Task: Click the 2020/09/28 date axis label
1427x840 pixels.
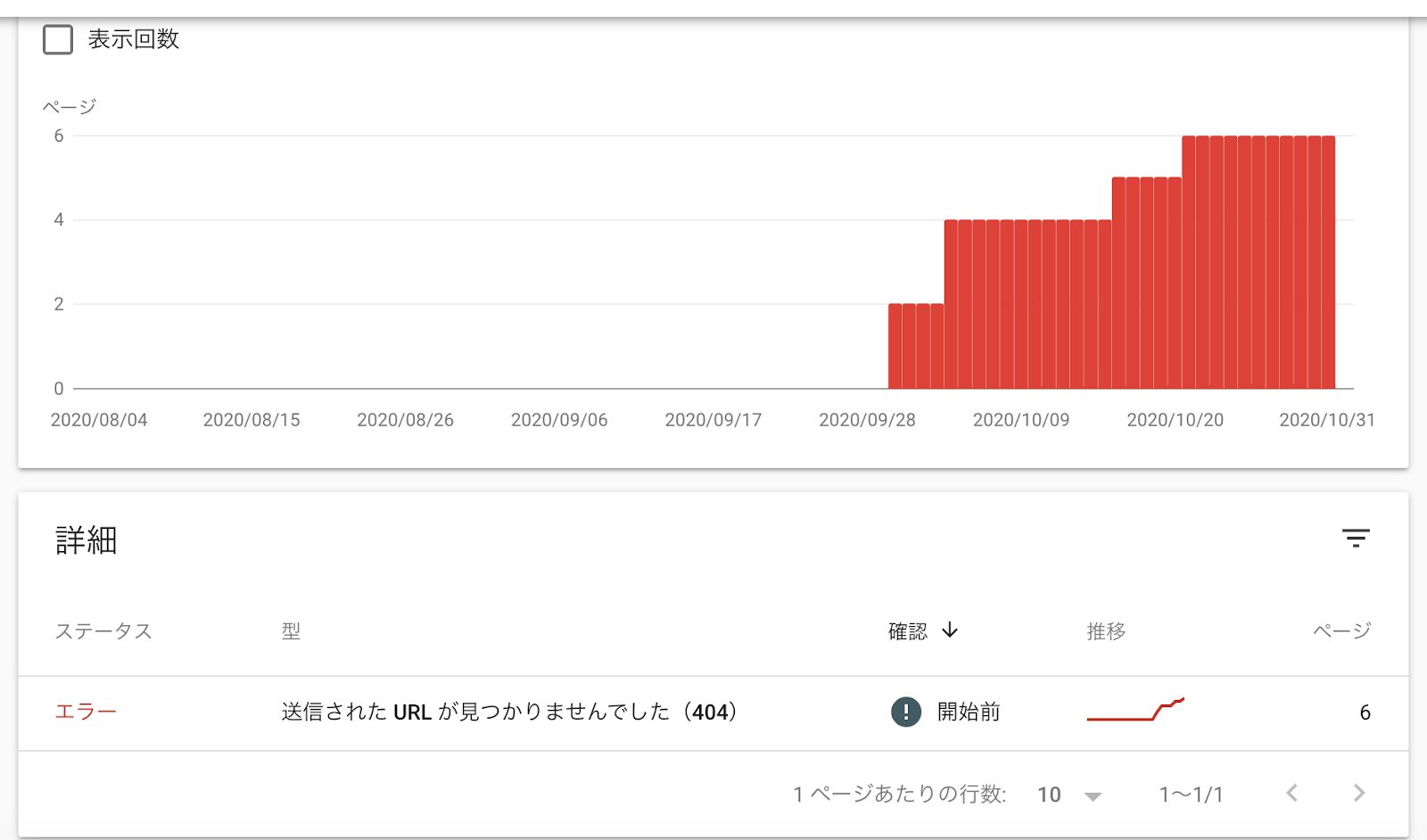Action: coord(867,420)
